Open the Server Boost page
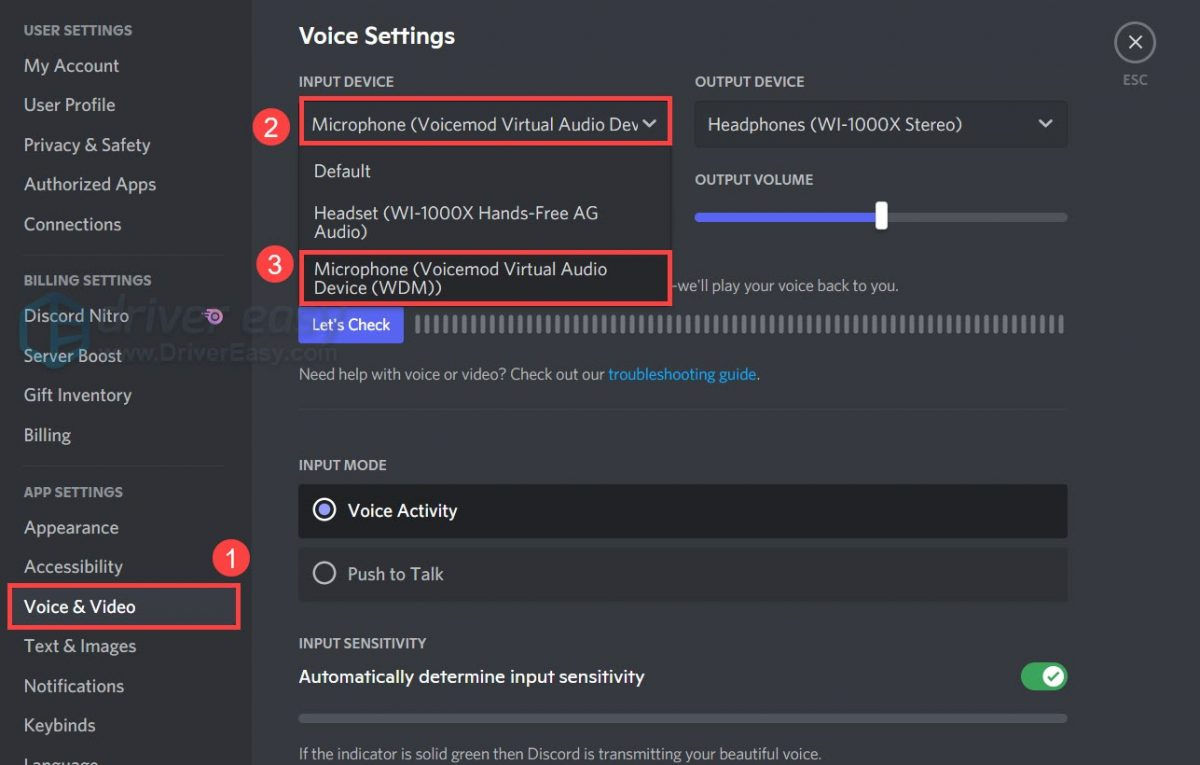Viewport: 1200px width, 765px height. point(72,355)
